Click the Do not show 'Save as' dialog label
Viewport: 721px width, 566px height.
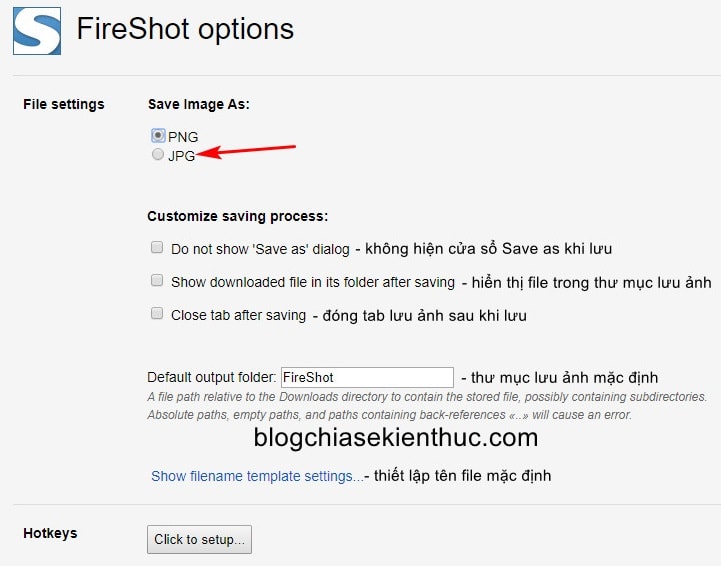pyautogui.click(x=260, y=249)
